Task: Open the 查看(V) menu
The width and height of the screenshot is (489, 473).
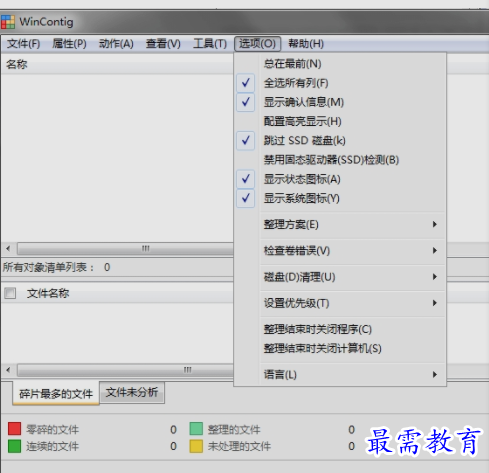Action: tap(163, 44)
